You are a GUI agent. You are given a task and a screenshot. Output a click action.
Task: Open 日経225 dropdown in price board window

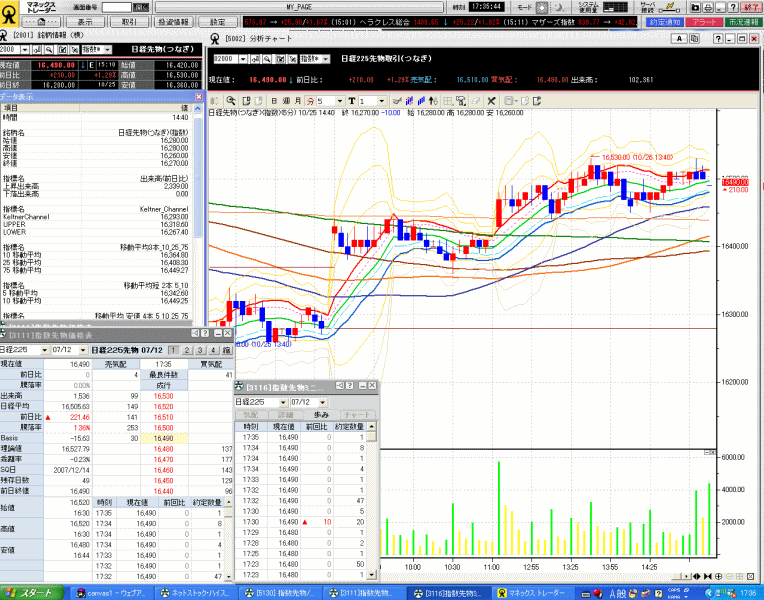tap(44, 350)
